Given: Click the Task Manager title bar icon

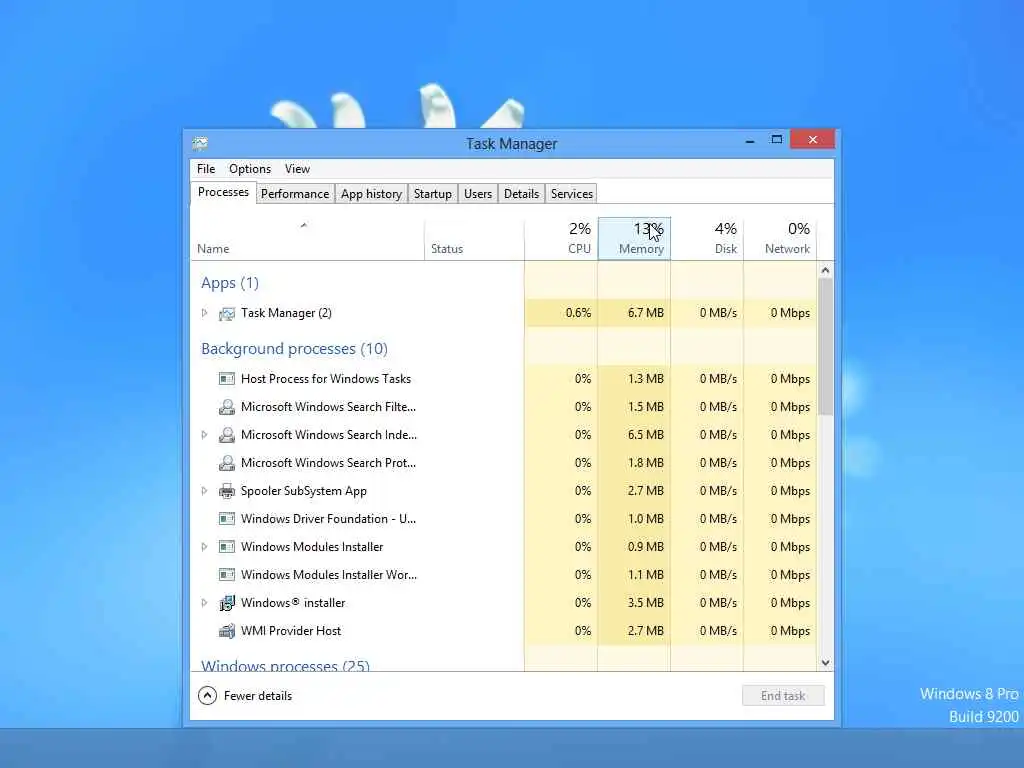Looking at the screenshot, I should coord(200,143).
